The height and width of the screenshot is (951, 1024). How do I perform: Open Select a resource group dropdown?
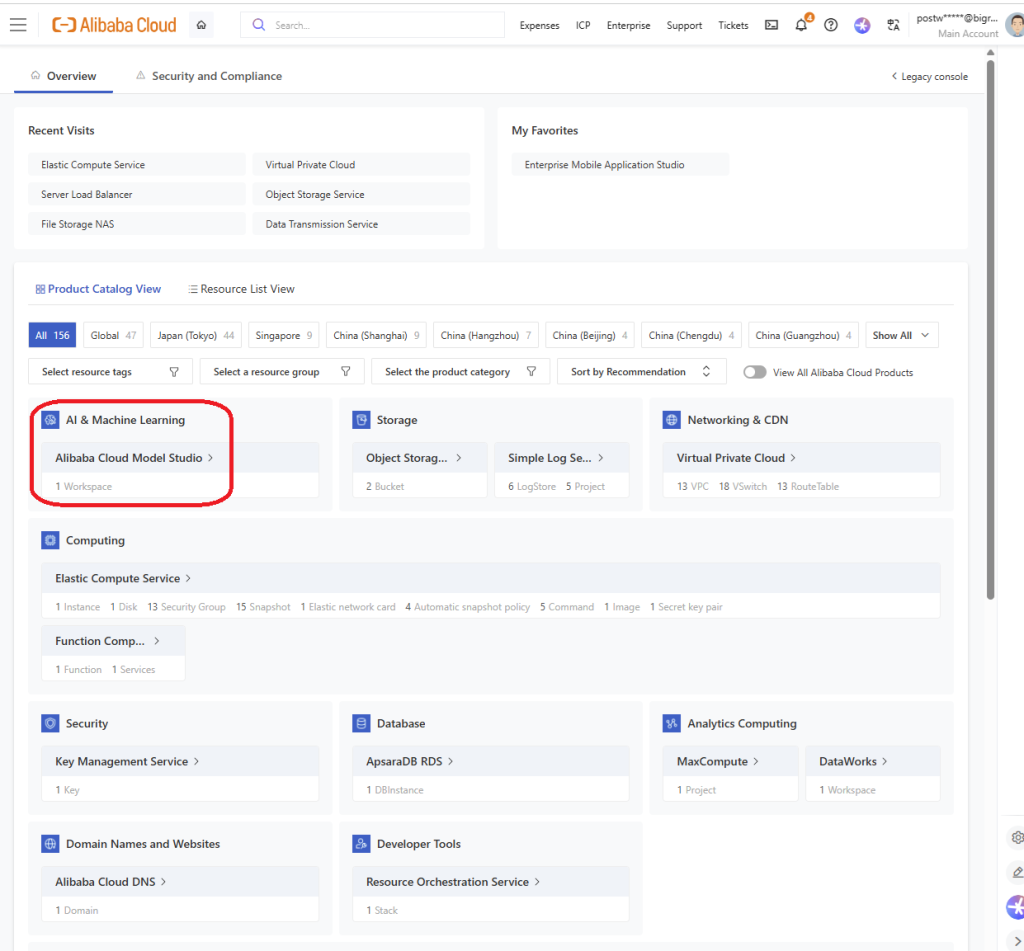(281, 372)
